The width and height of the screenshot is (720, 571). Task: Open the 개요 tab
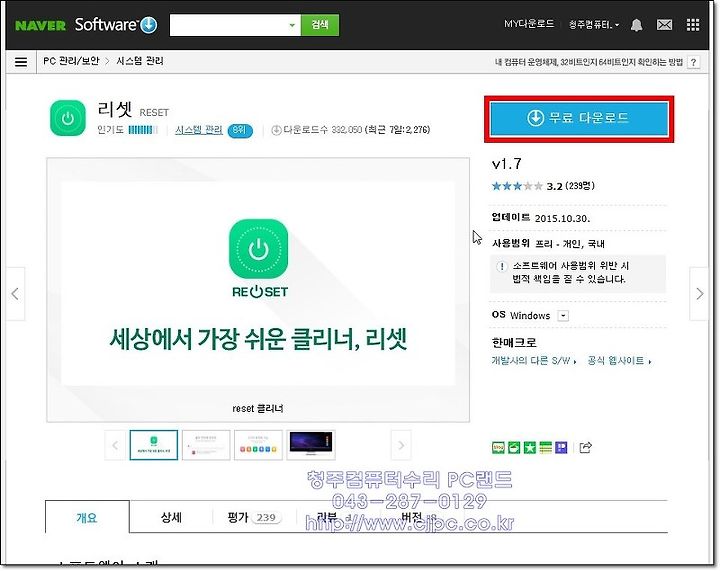point(87,517)
